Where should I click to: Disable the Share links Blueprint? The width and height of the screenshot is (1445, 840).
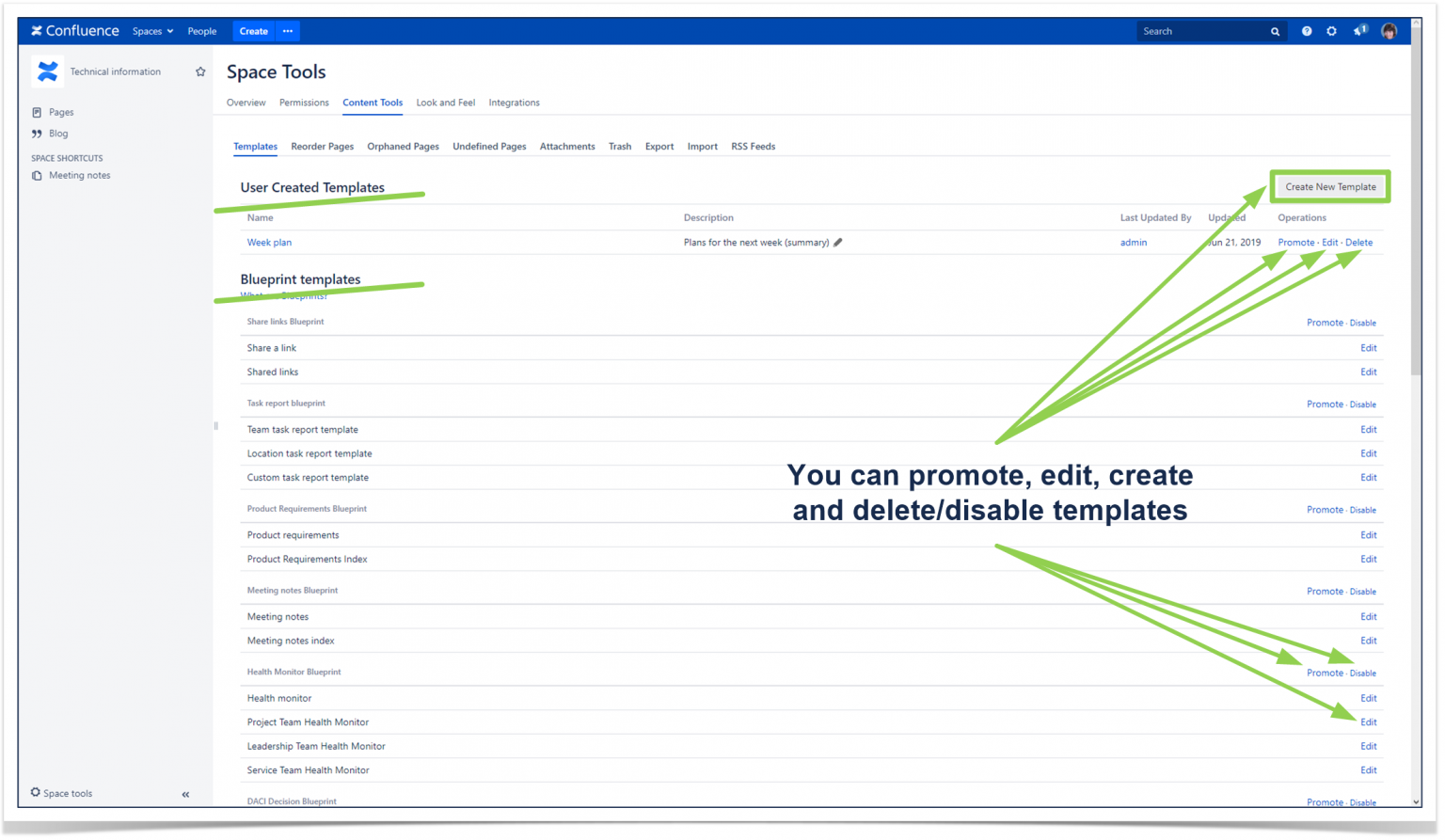1364,322
